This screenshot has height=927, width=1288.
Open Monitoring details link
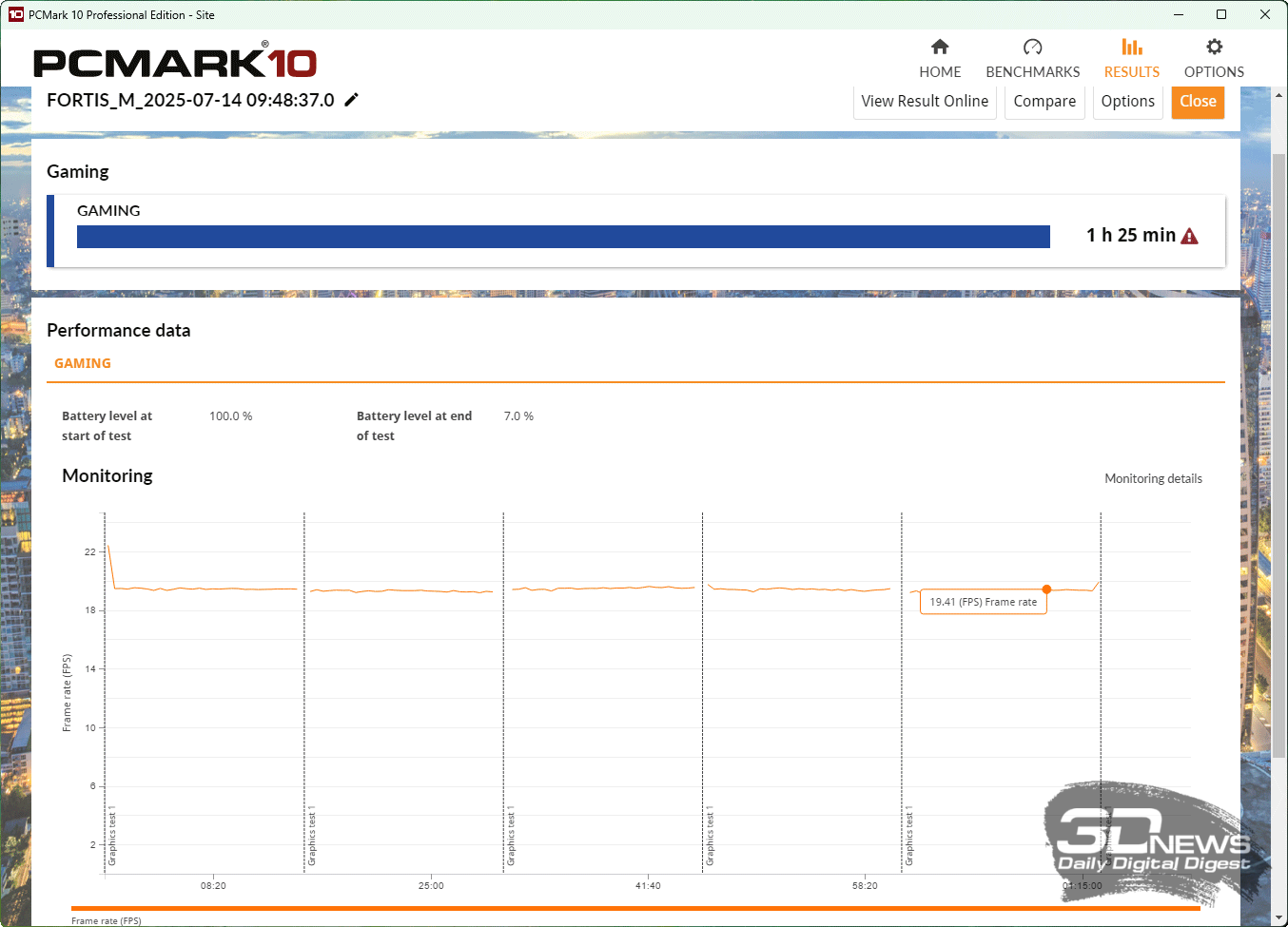pyautogui.click(x=1153, y=478)
